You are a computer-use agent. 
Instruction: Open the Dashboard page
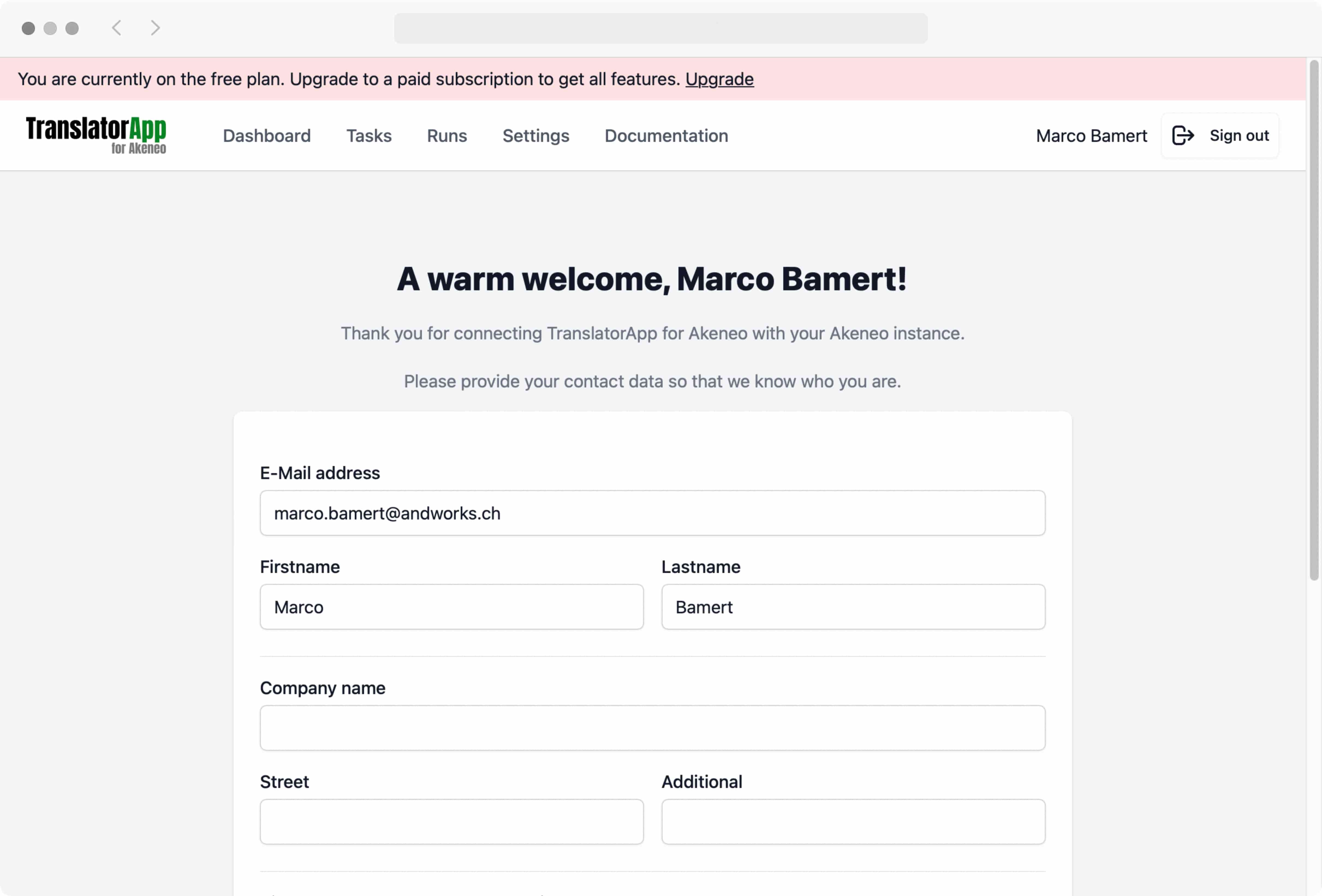click(x=267, y=135)
